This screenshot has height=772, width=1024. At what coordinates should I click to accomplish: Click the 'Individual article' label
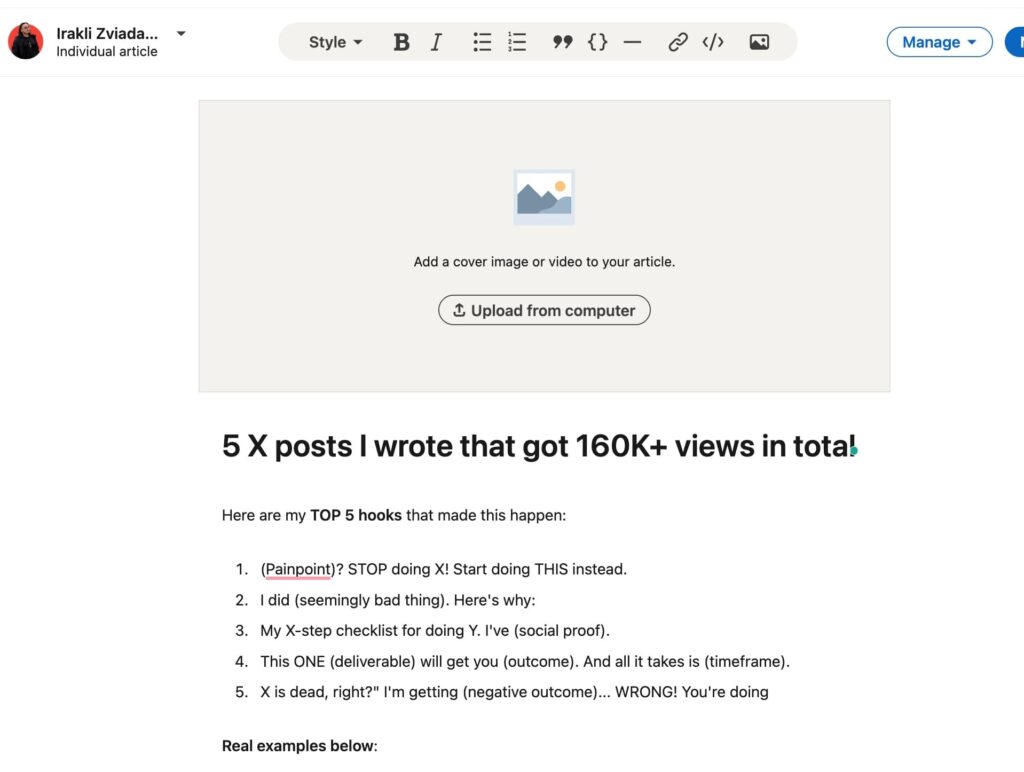pyautogui.click(x=106, y=52)
